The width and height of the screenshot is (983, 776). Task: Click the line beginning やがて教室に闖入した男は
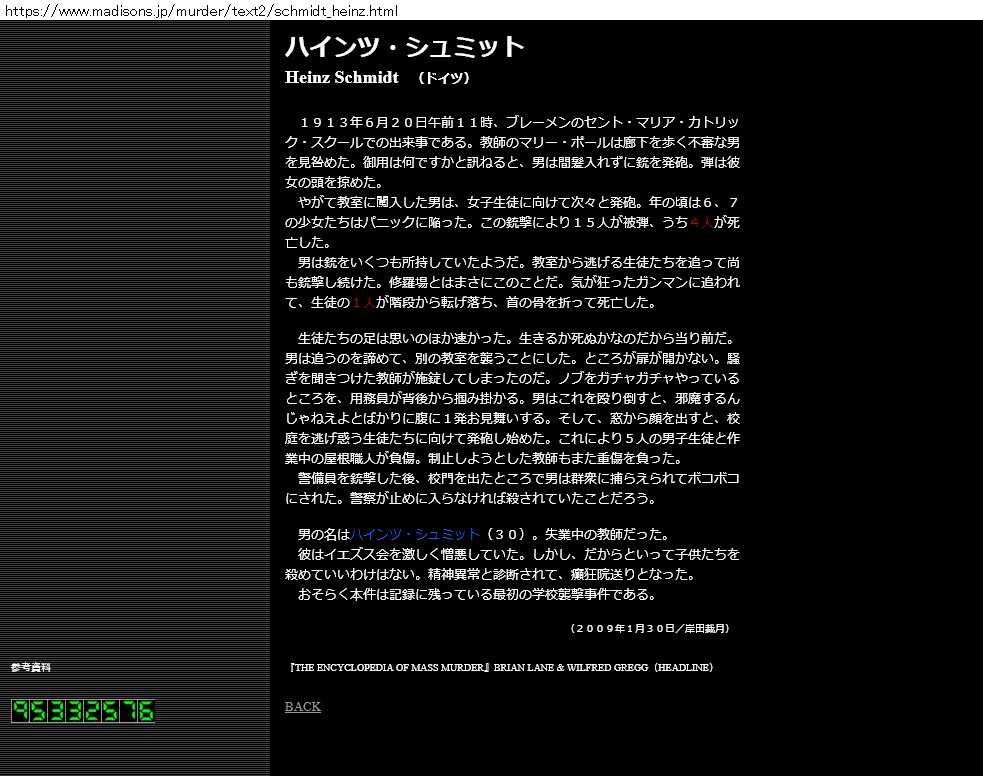coord(510,202)
